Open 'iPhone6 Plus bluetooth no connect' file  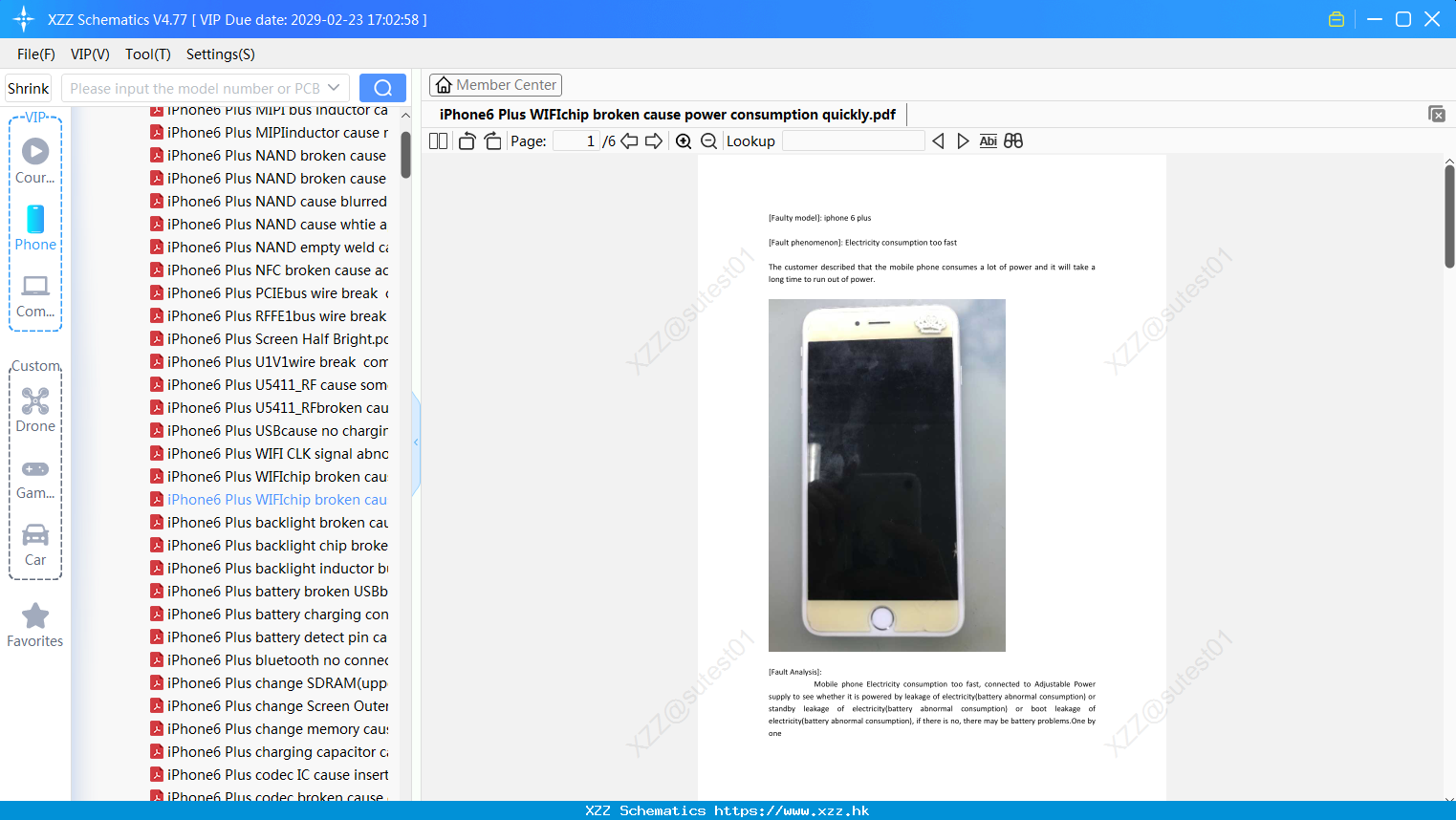click(269, 660)
